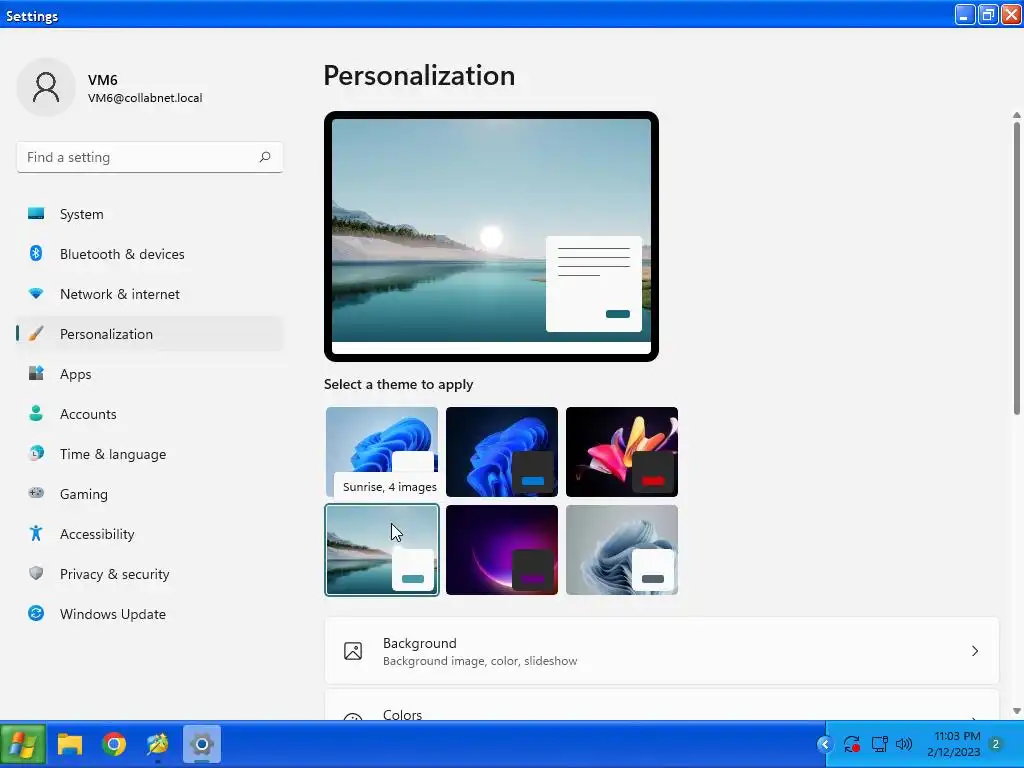Click the Find a setting box
The width and height of the screenshot is (1024, 768).
(150, 157)
